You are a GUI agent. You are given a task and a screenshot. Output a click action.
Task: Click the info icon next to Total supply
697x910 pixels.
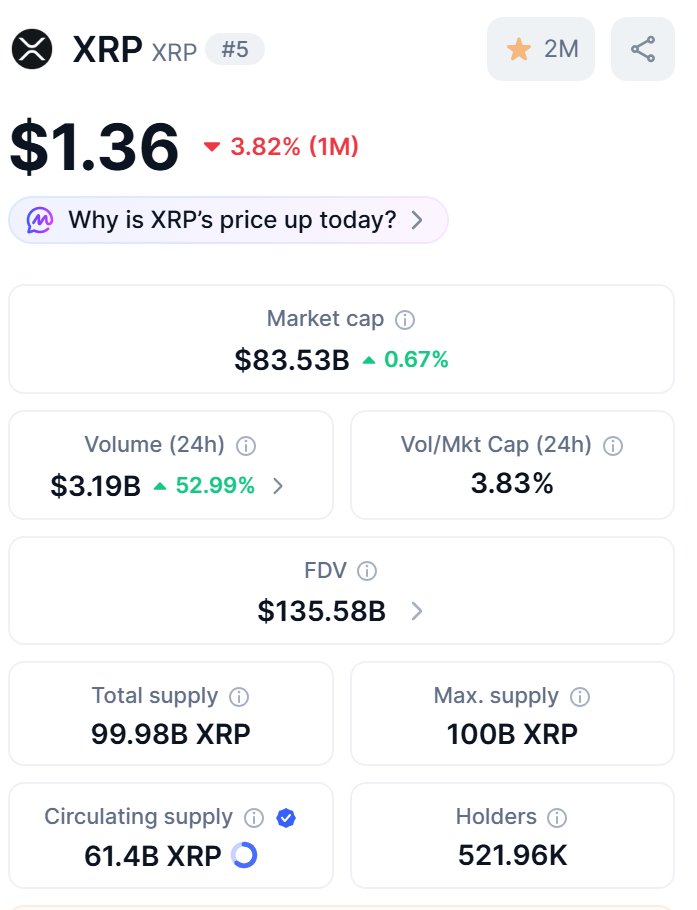239,697
